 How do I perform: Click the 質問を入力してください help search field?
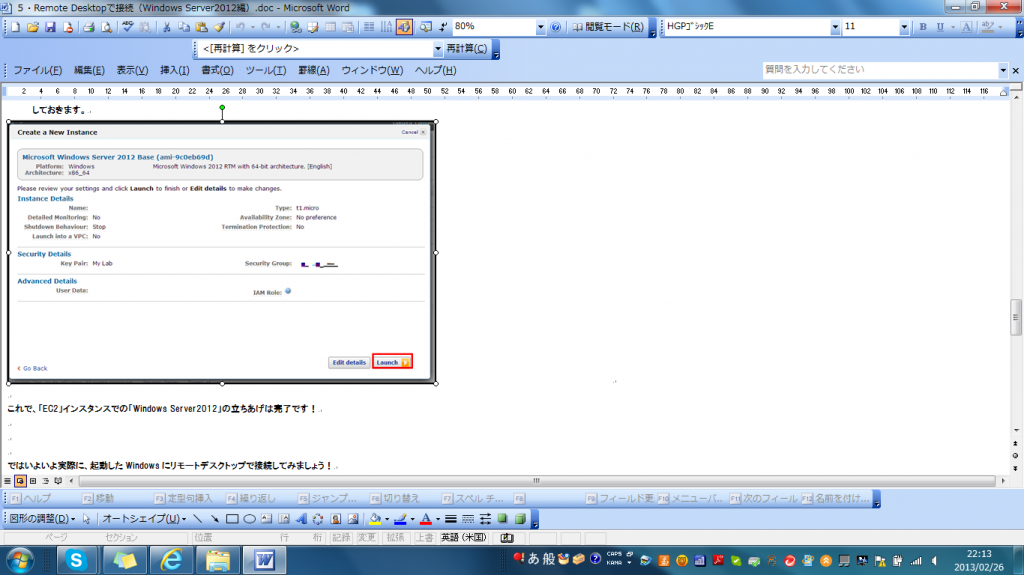[880, 70]
